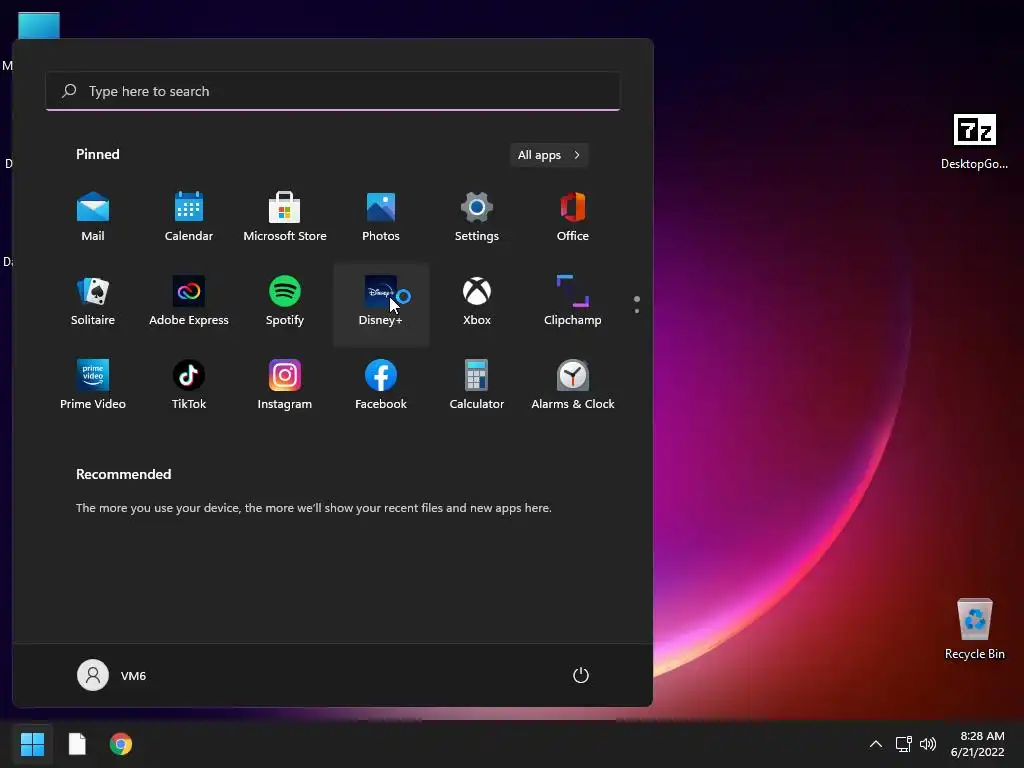Go to next pinned apps page dots
Viewport: 1024px width, 768px height.
point(637,304)
